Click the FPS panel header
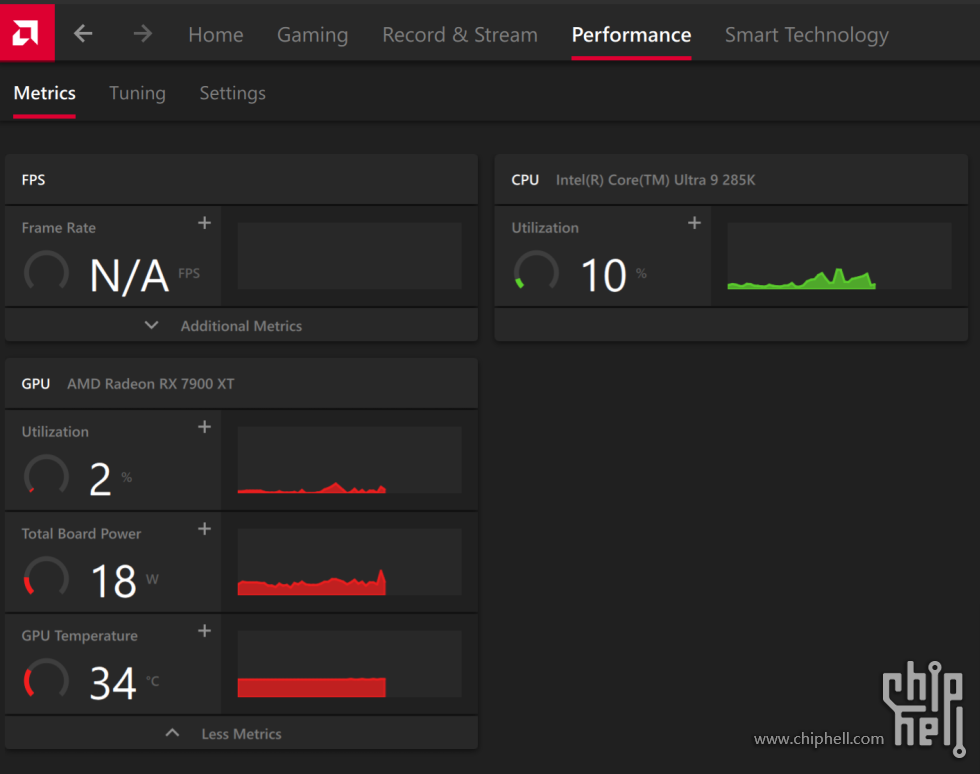The width and height of the screenshot is (980, 774). tap(241, 179)
